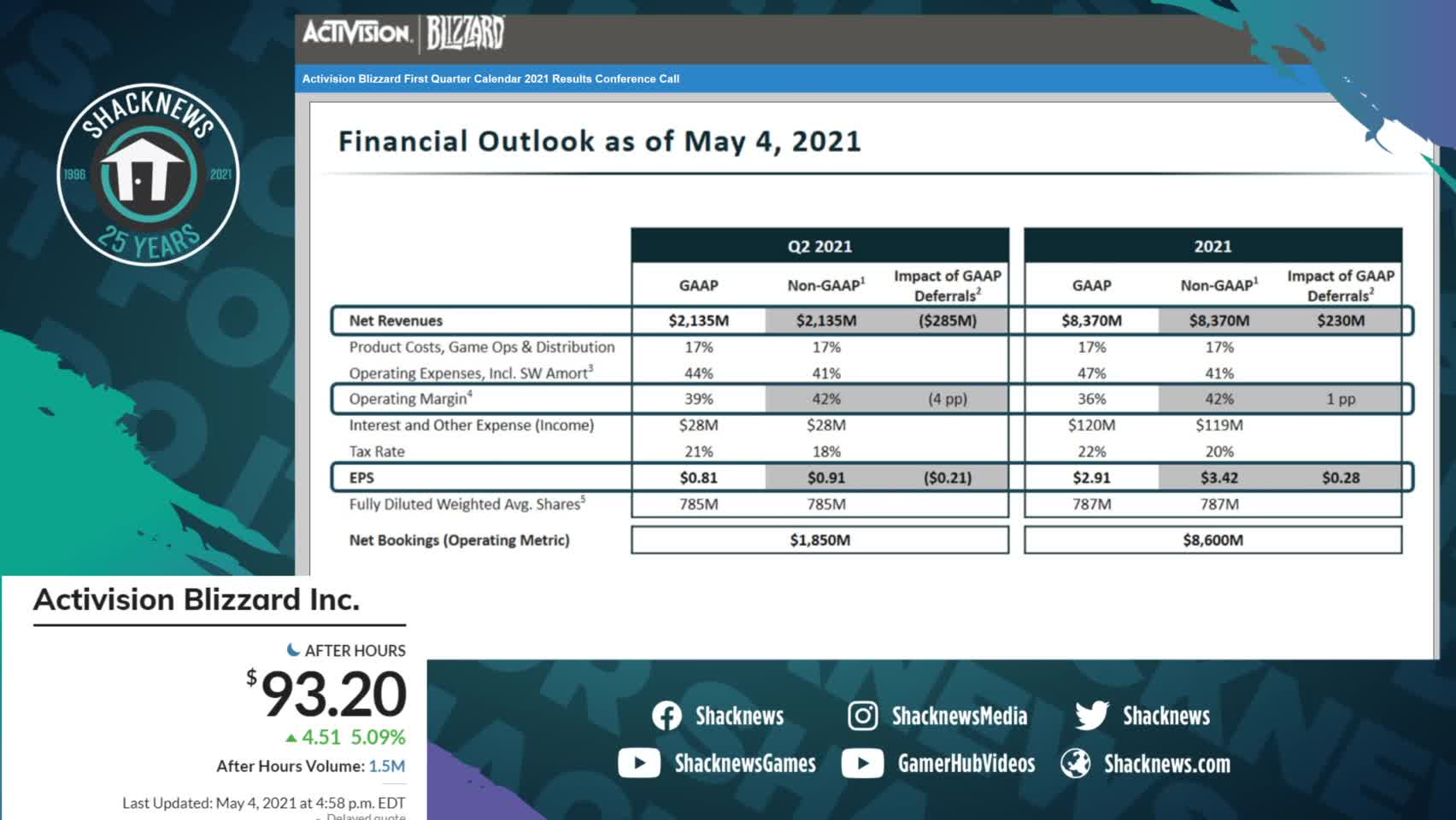Click the ($0.21) EPS impact cell
The width and height of the screenshot is (1456, 820).
pos(947,477)
